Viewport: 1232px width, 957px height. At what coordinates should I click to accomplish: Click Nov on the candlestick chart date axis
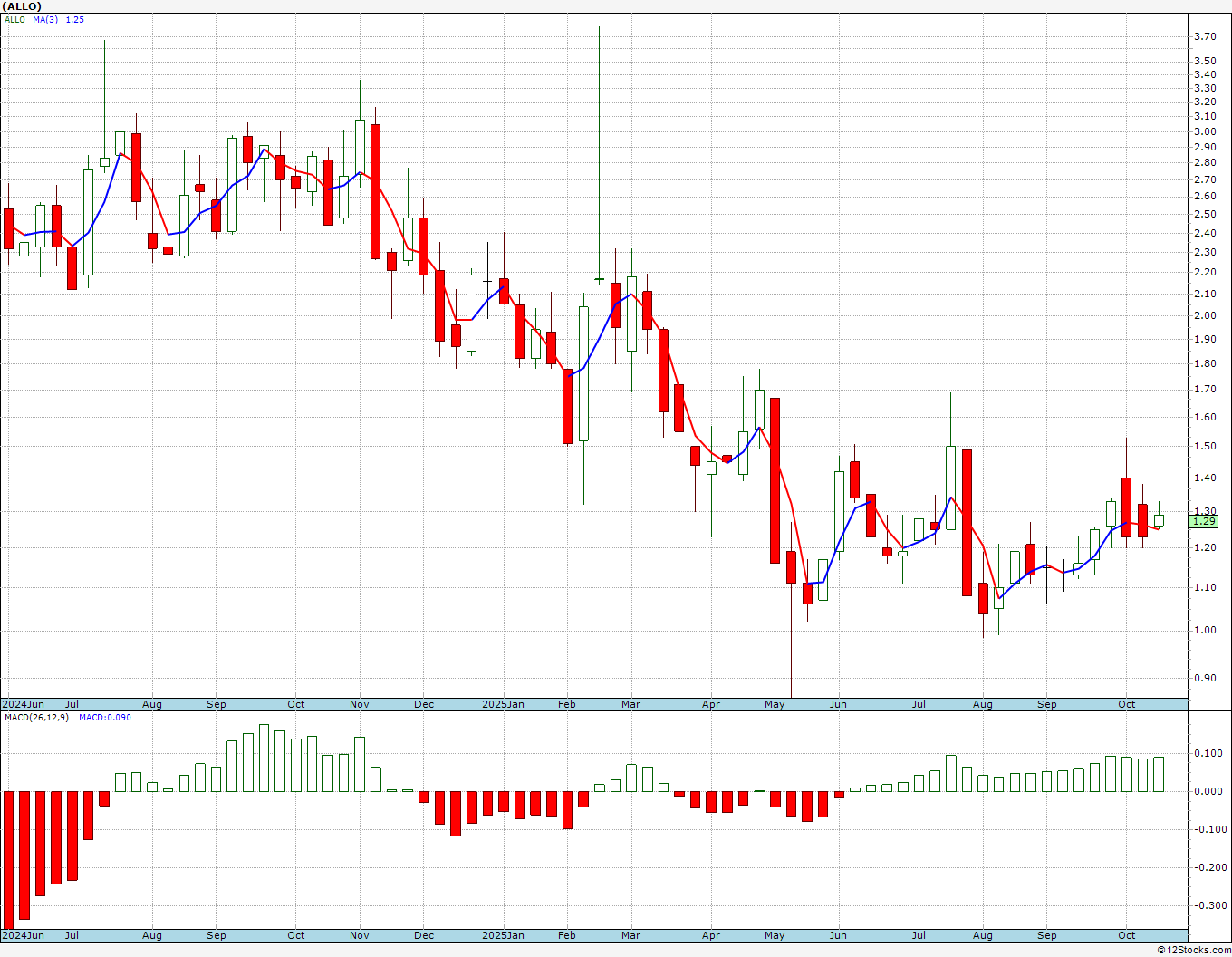click(x=360, y=704)
